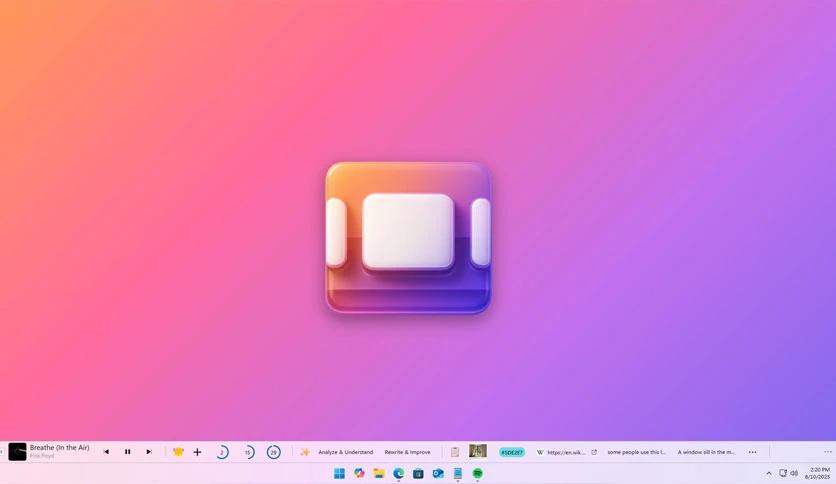Skip to the previous track
The height and width of the screenshot is (484, 836).
tap(106, 452)
